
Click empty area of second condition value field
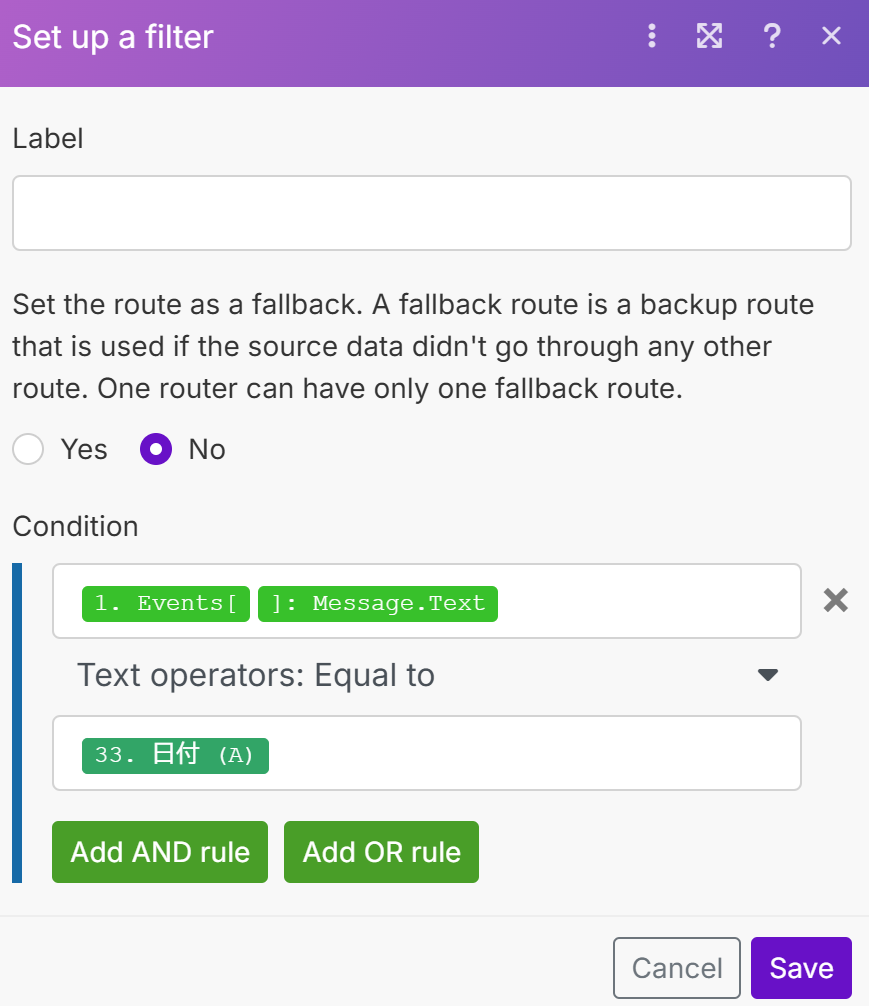point(530,754)
